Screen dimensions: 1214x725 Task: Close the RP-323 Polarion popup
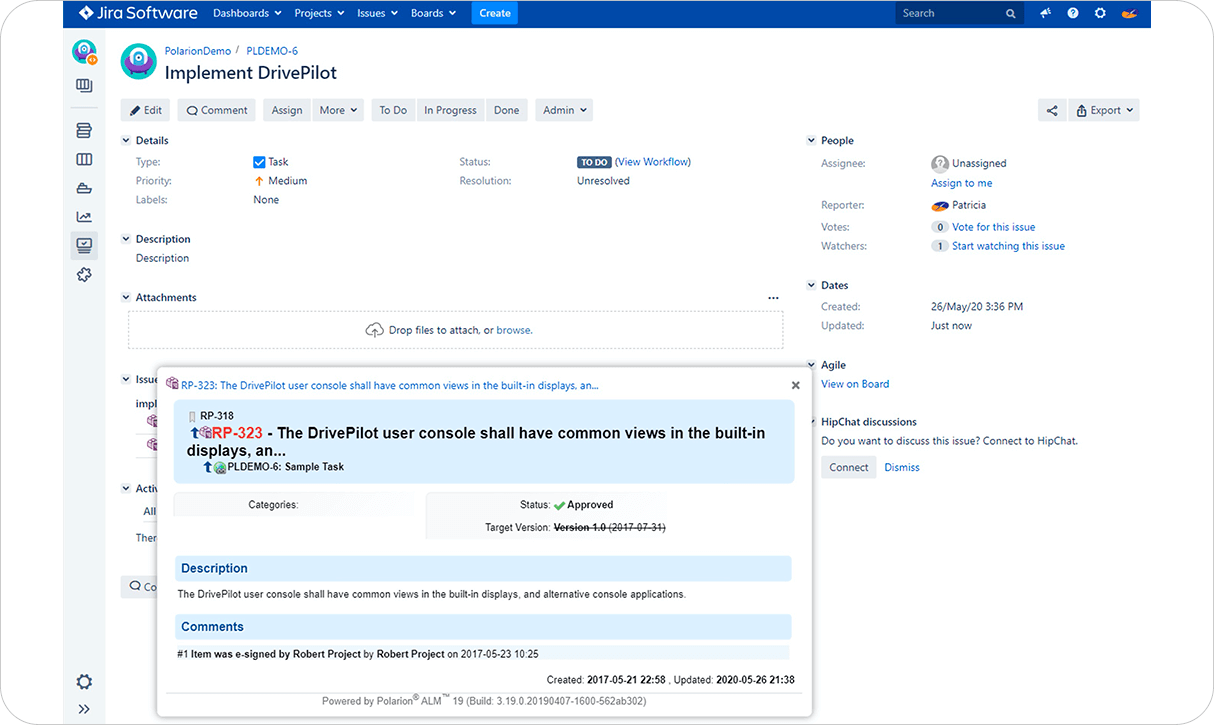(796, 385)
